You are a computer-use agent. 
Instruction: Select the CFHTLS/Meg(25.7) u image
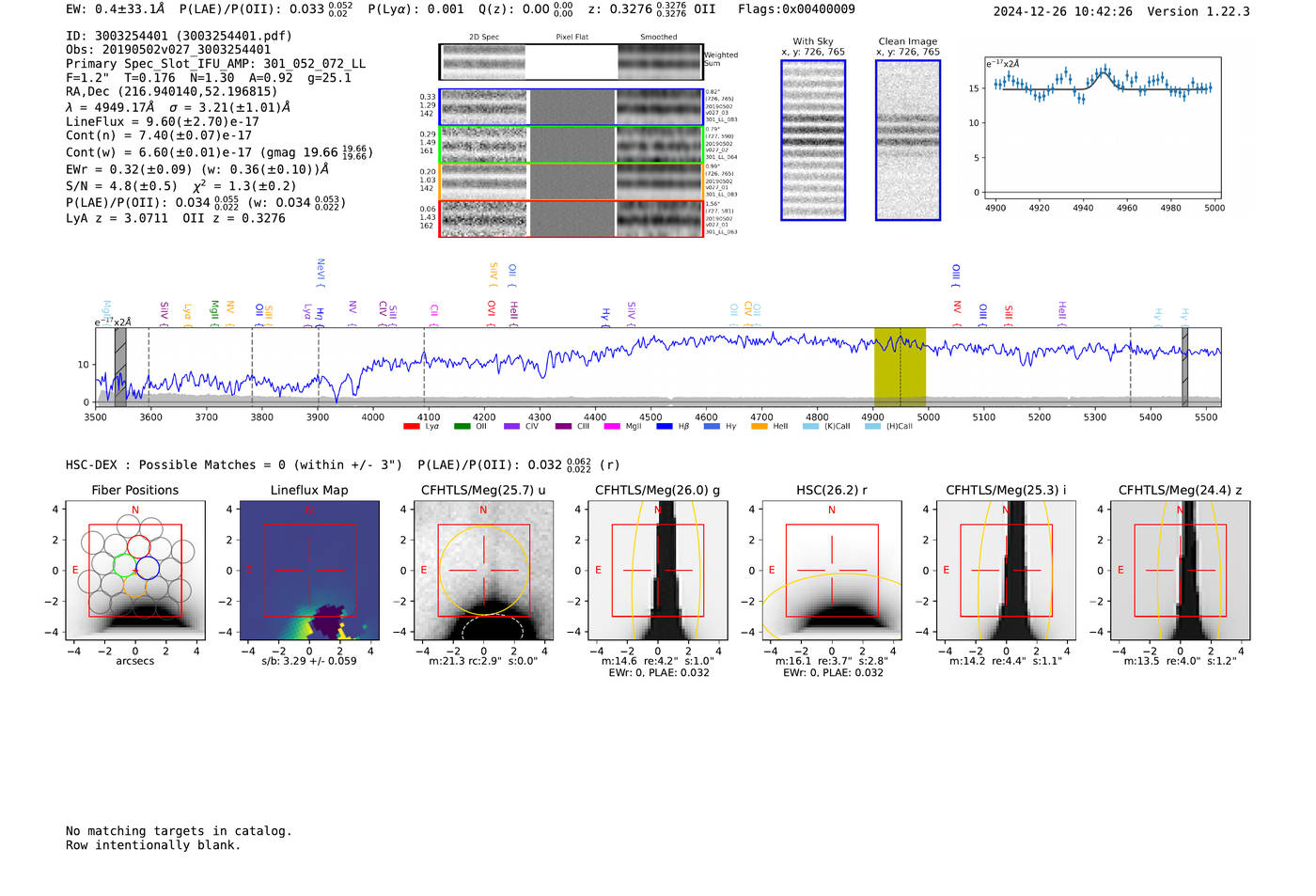(484, 571)
